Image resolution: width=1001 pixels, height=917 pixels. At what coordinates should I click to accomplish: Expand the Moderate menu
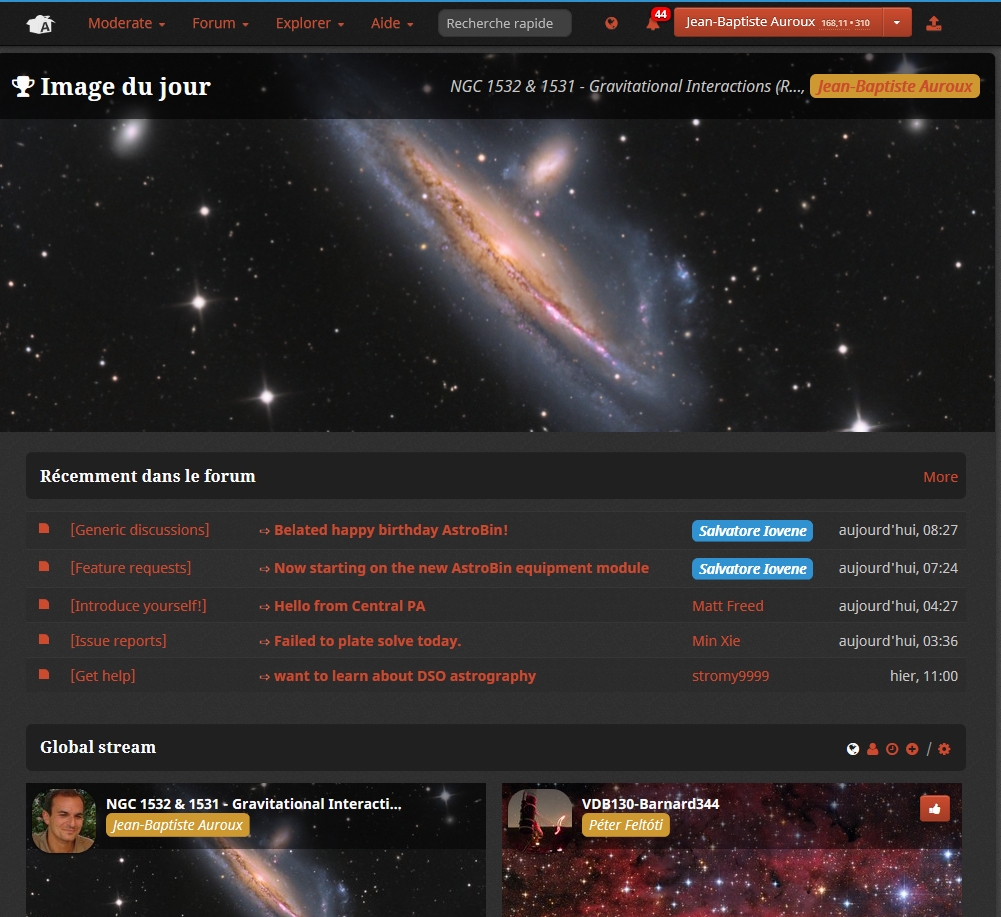coord(126,24)
